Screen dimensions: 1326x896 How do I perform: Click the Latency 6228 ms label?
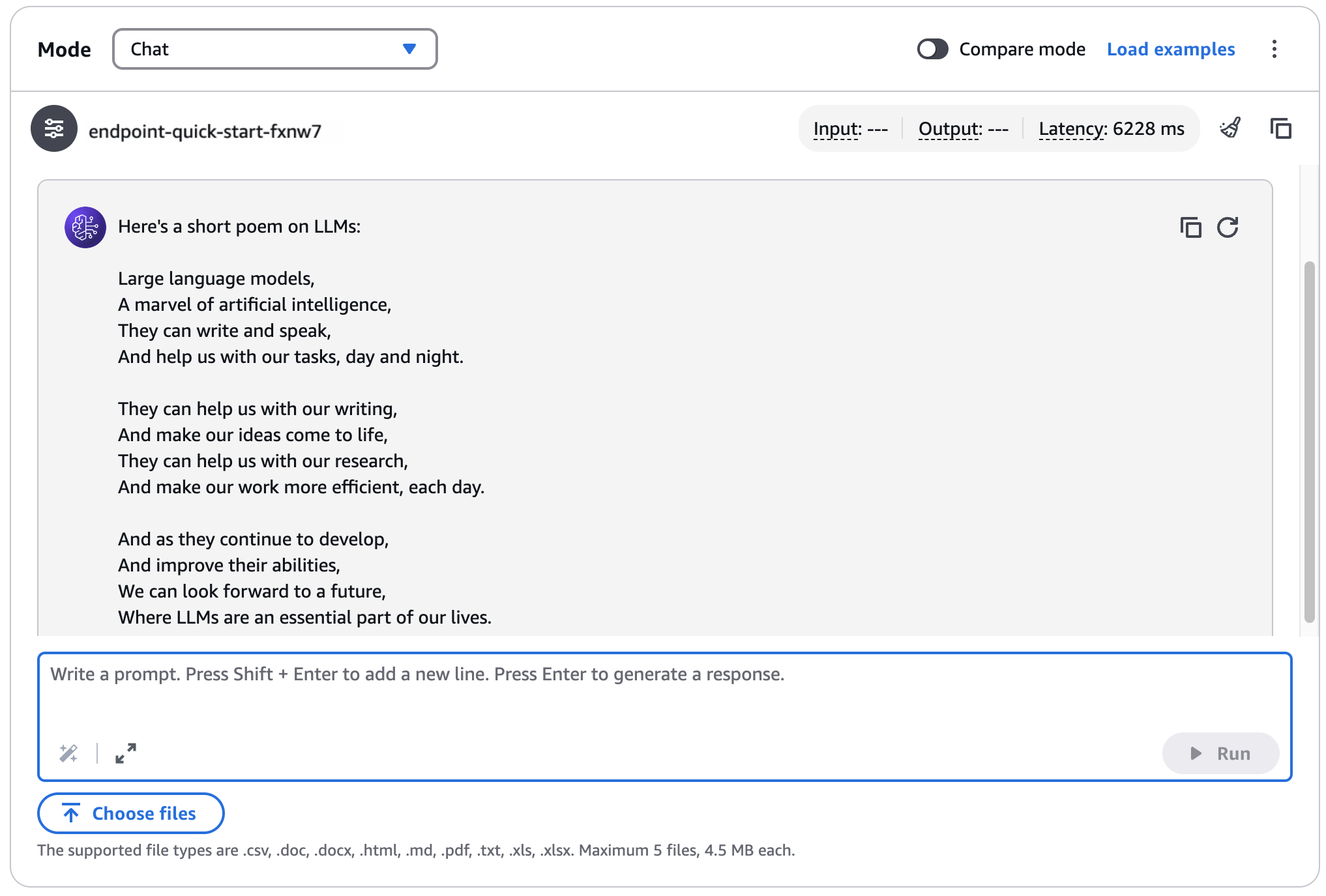pyautogui.click(x=1111, y=129)
